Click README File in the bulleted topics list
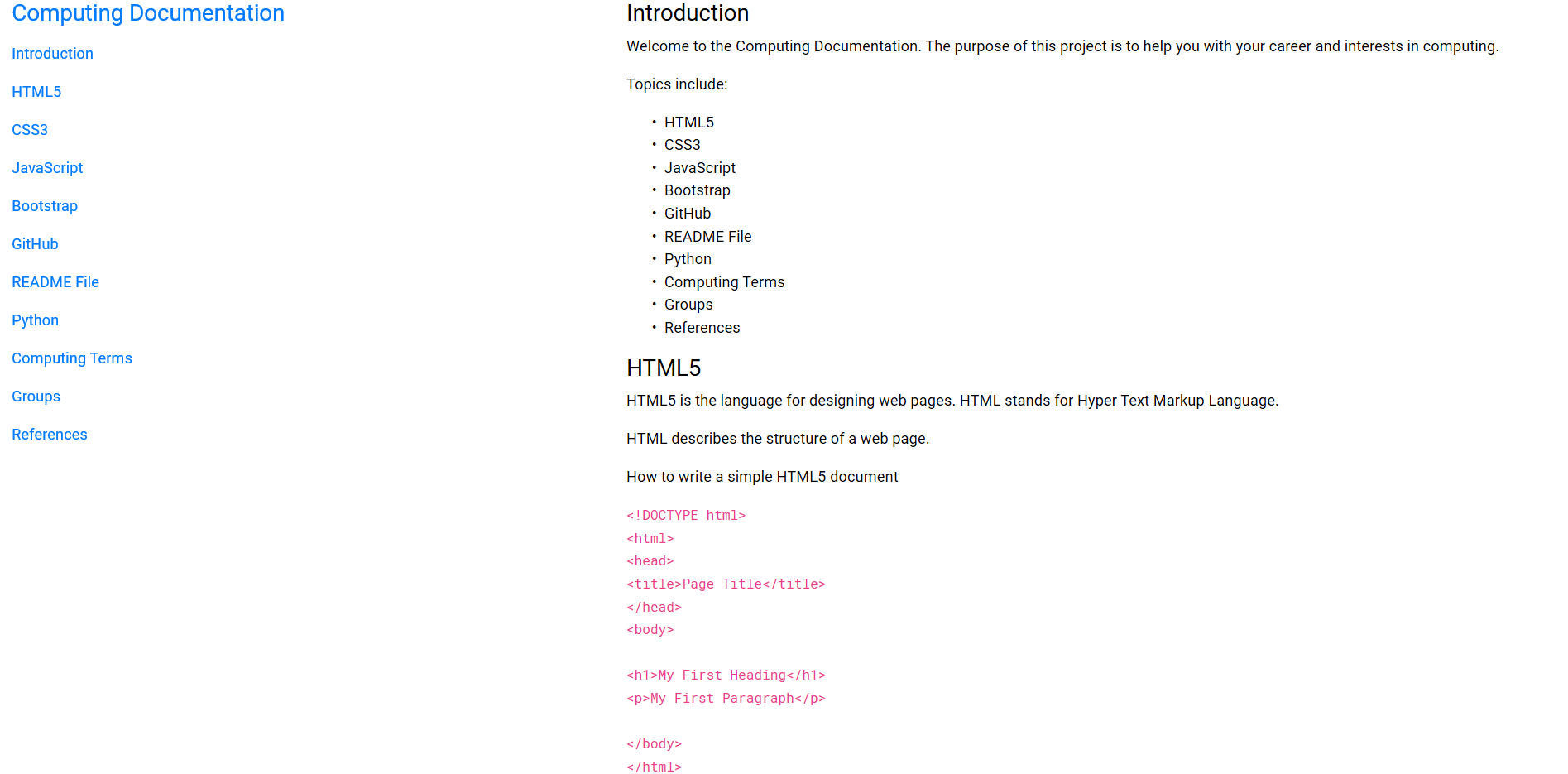1568x774 pixels. pos(707,237)
